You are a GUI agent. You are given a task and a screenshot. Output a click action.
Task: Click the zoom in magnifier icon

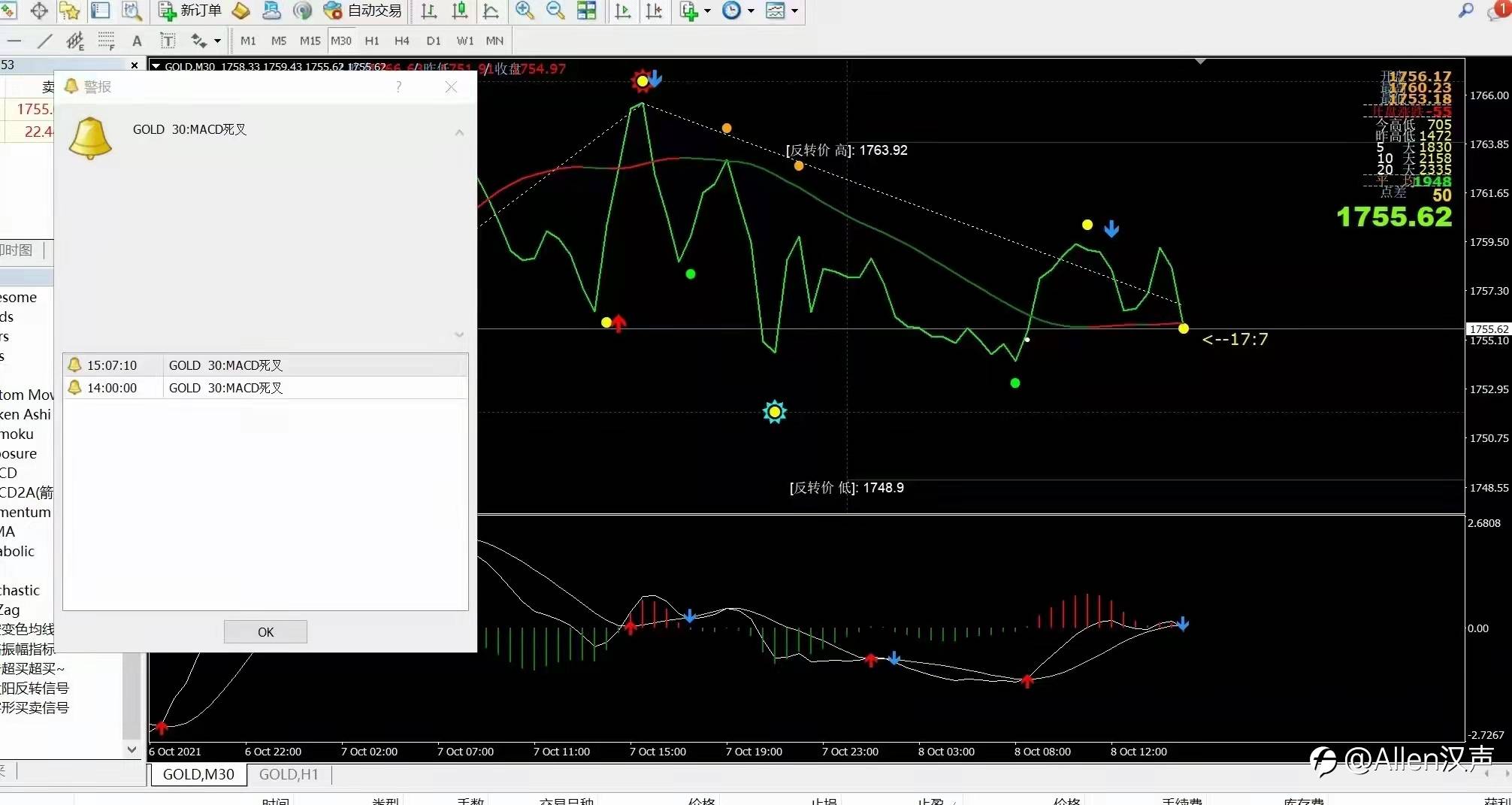(x=525, y=11)
